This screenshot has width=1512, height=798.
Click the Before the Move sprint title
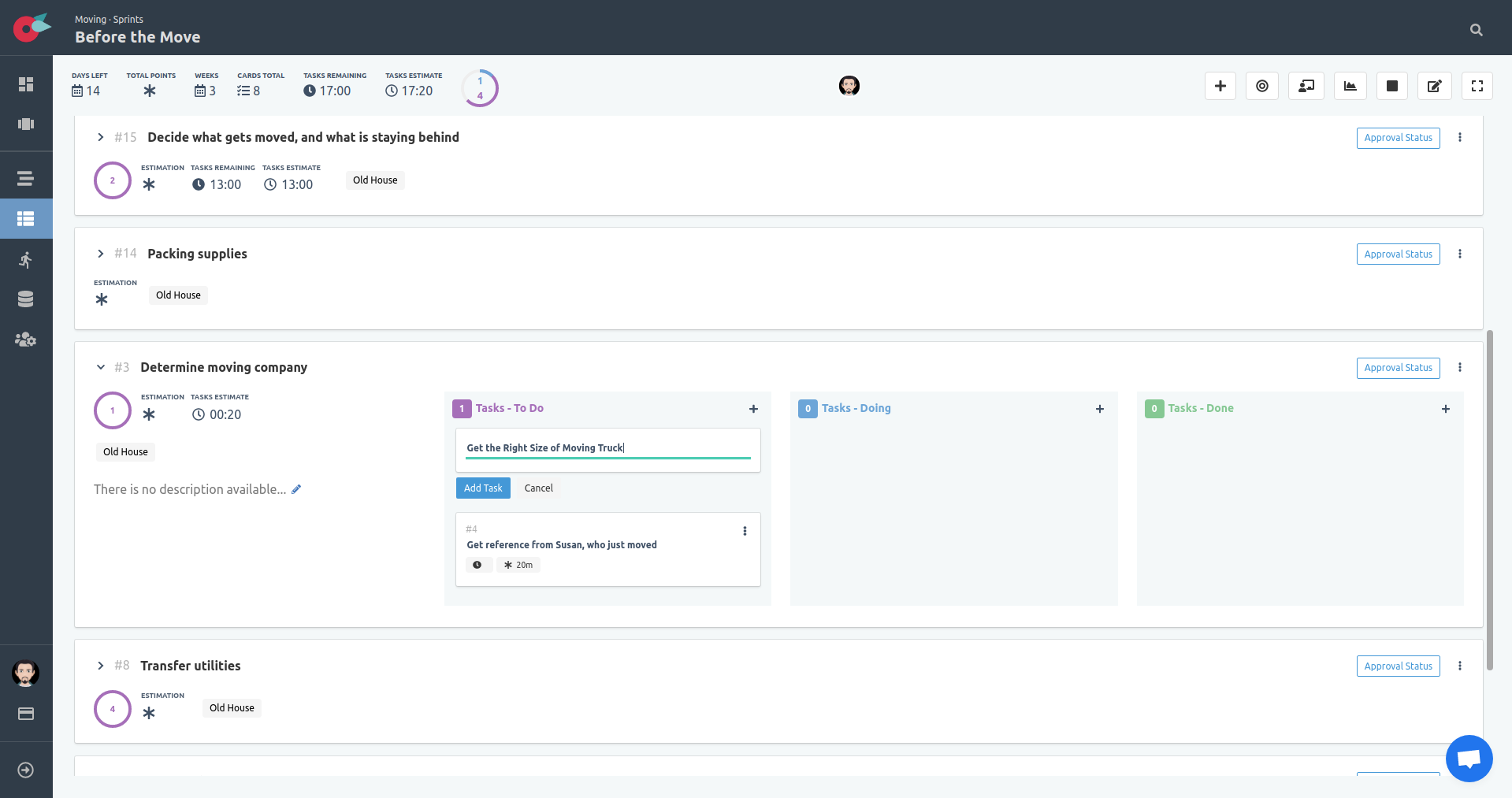click(138, 37)
